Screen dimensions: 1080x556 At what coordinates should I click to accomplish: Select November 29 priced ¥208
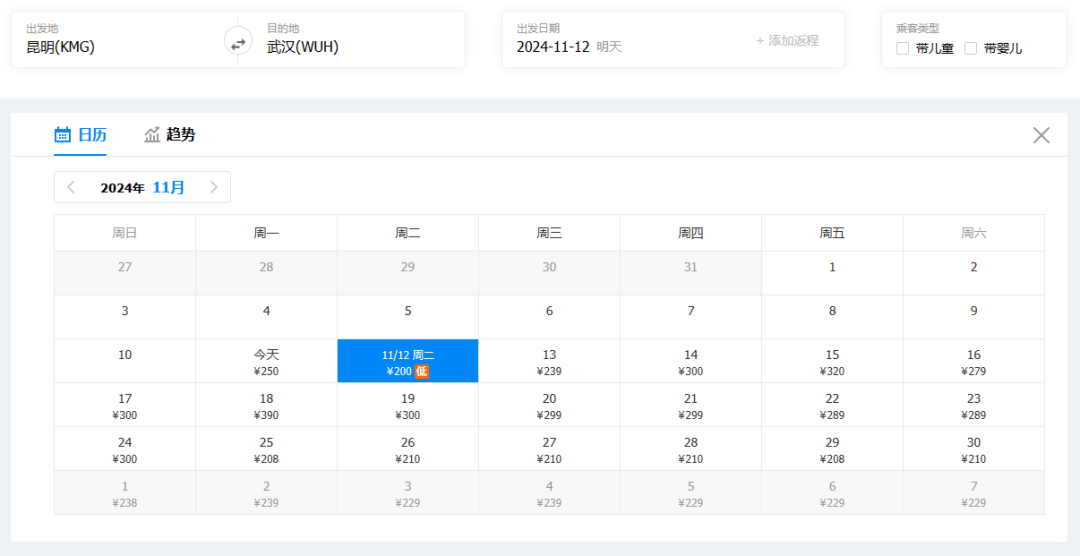(832, 449)
